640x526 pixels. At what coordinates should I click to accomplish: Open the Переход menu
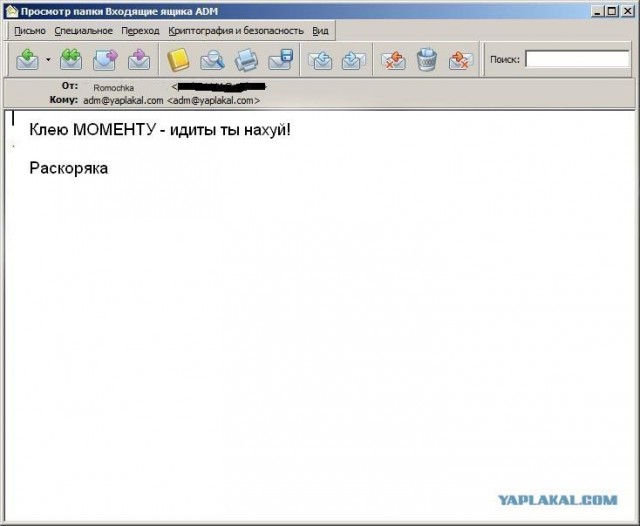coord(140,31)
